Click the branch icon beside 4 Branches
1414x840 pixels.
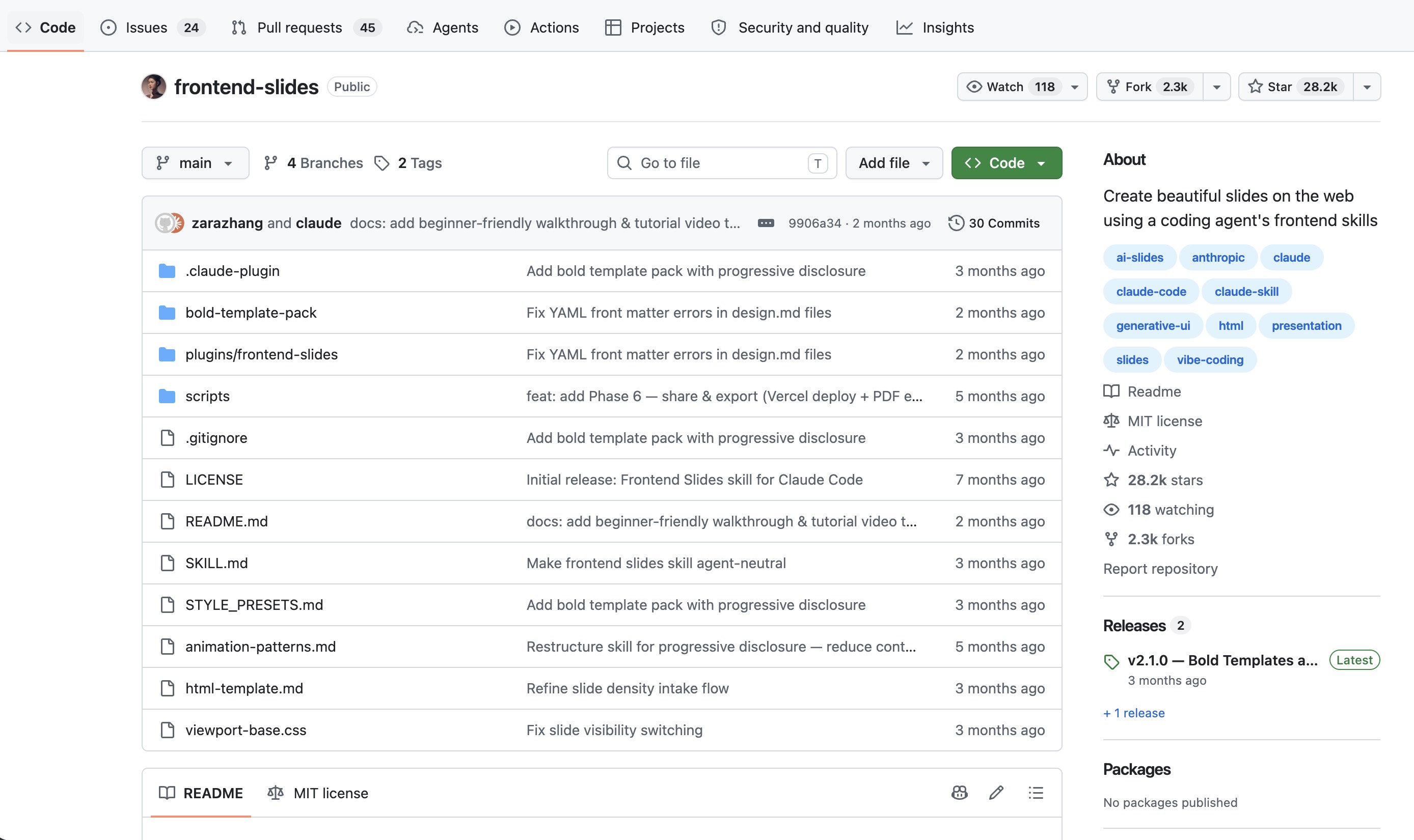(270, 163)
